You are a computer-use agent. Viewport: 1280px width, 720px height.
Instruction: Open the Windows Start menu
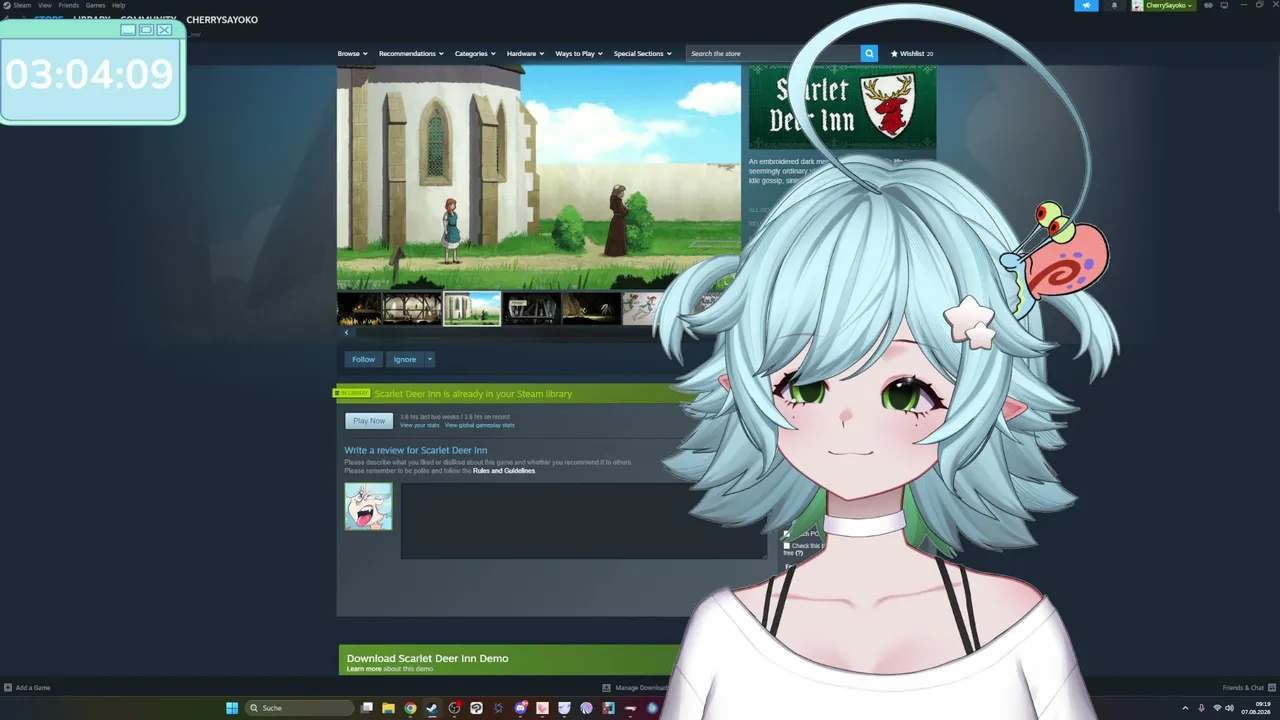pyautogui.click(x=232, y=708)
